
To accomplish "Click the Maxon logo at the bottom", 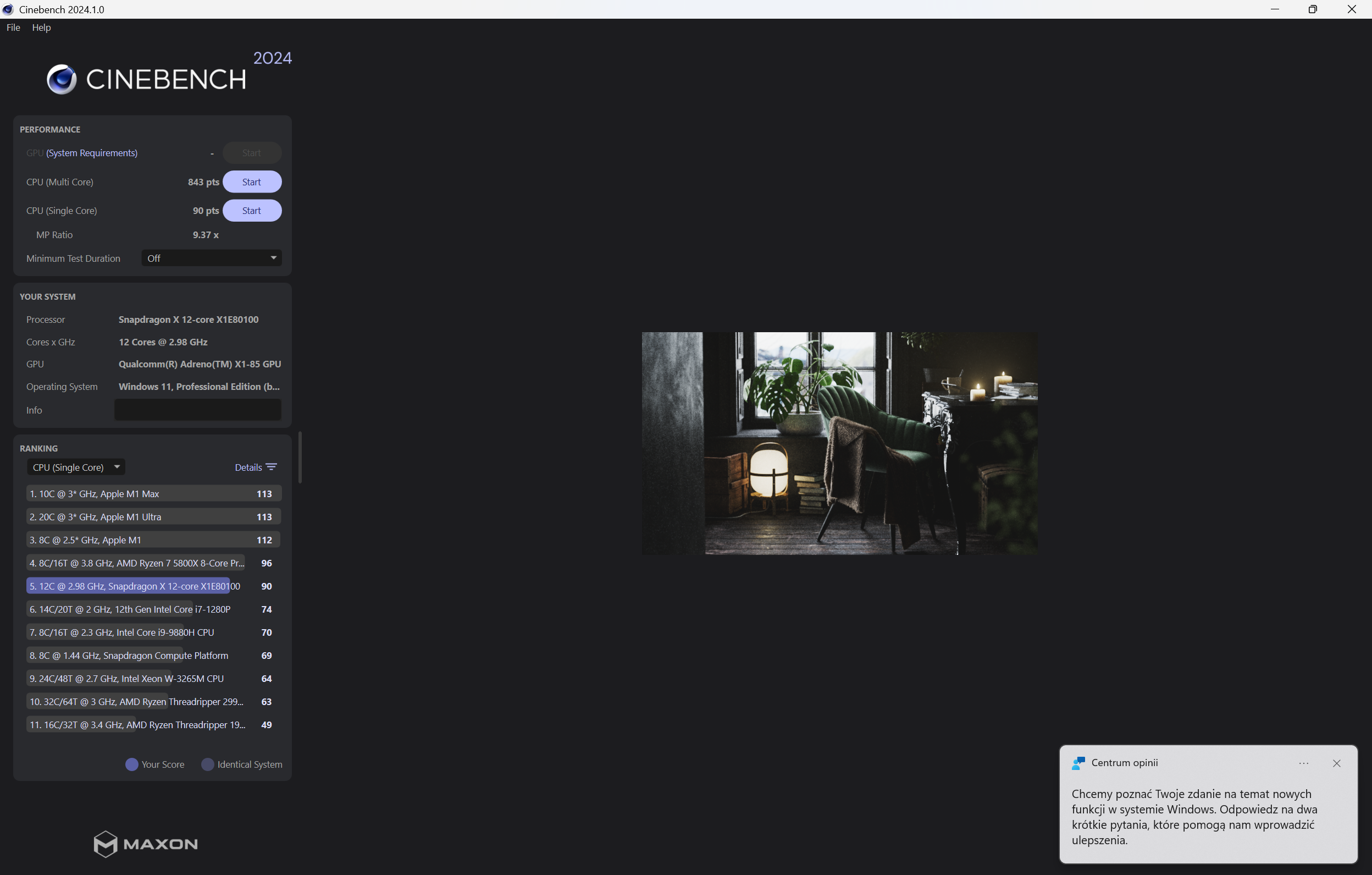I will pos(146,844).
